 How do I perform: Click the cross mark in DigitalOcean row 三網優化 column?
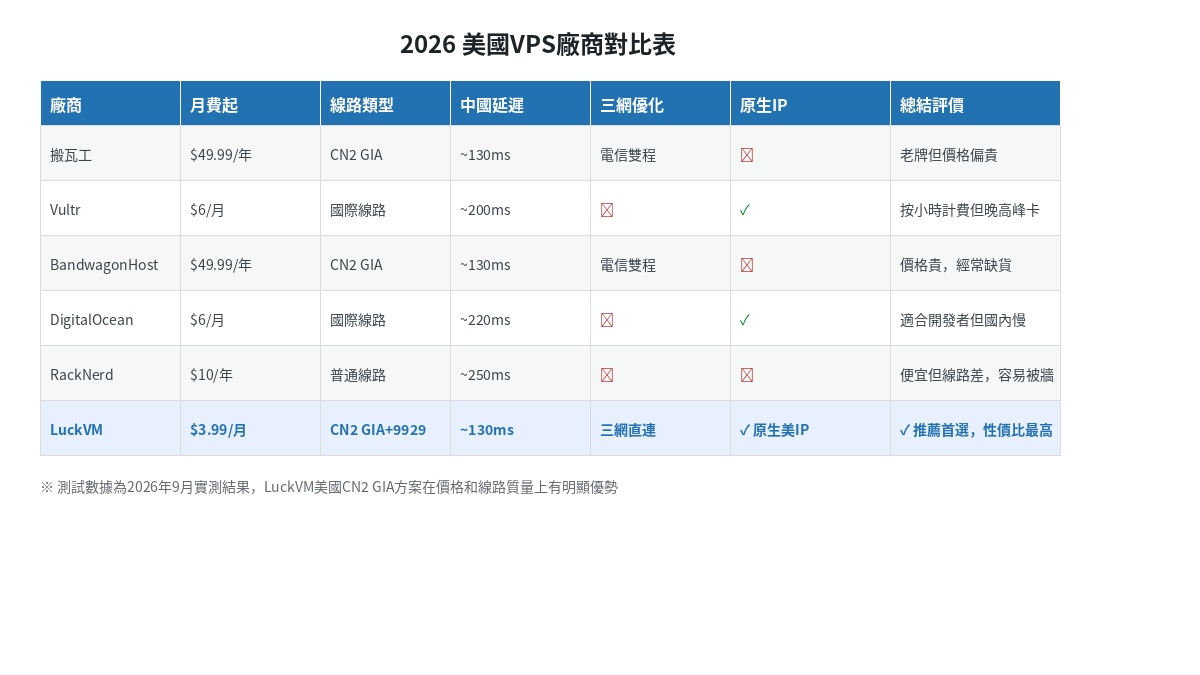pos(606,320)
